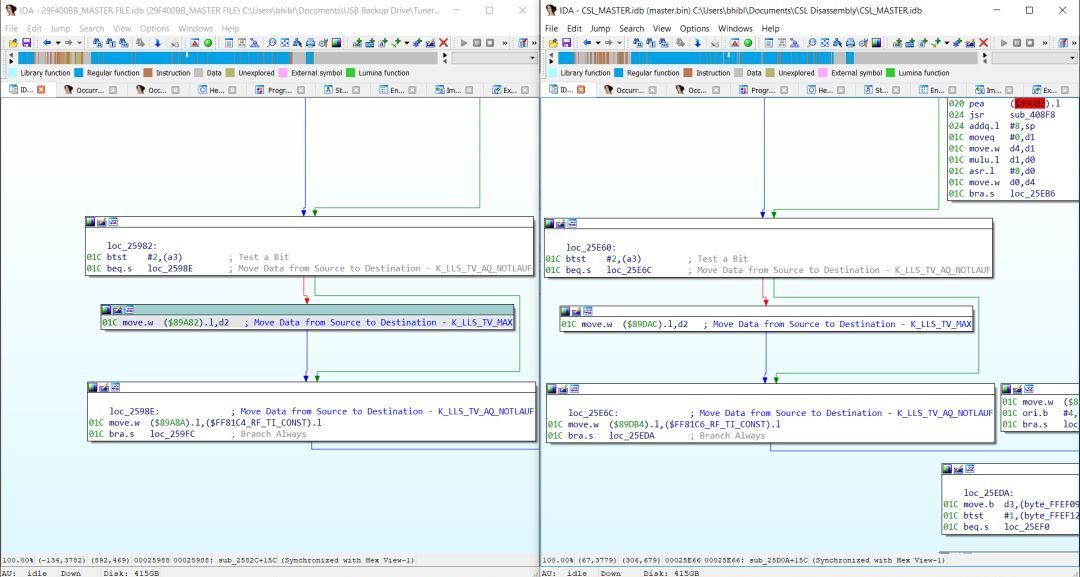Open Options menu in CSL_MASTER window

pos(694,28)
